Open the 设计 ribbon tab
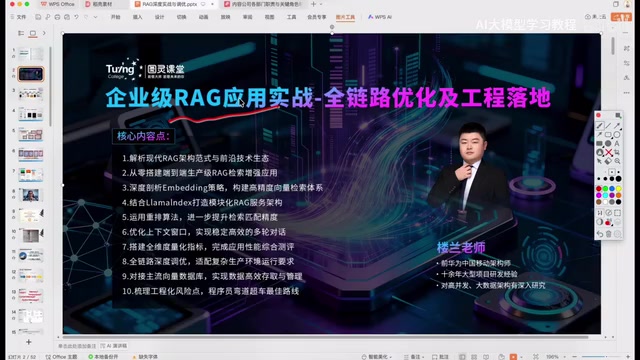Viewport: 640px width, 360px height. tap(160, 17)
